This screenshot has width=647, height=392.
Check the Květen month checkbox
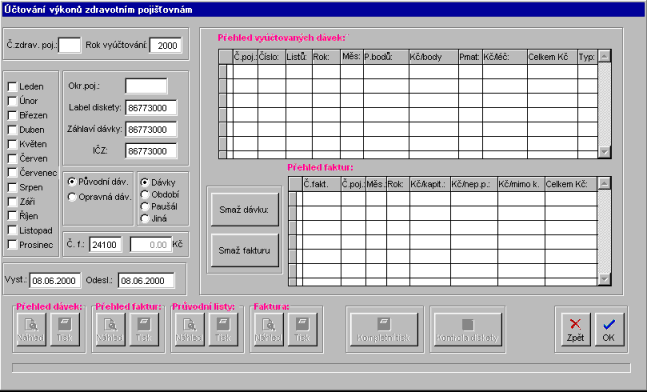(12, 144)
